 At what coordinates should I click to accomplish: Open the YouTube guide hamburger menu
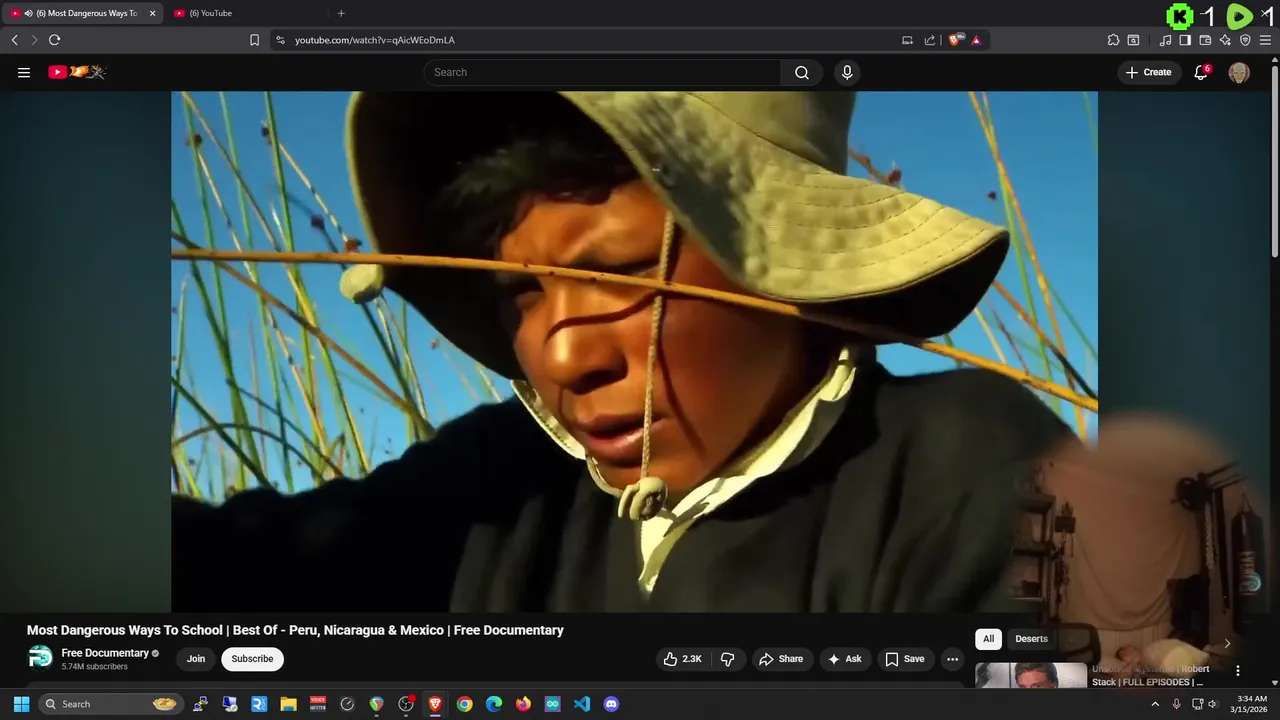[x=24, y=72]
